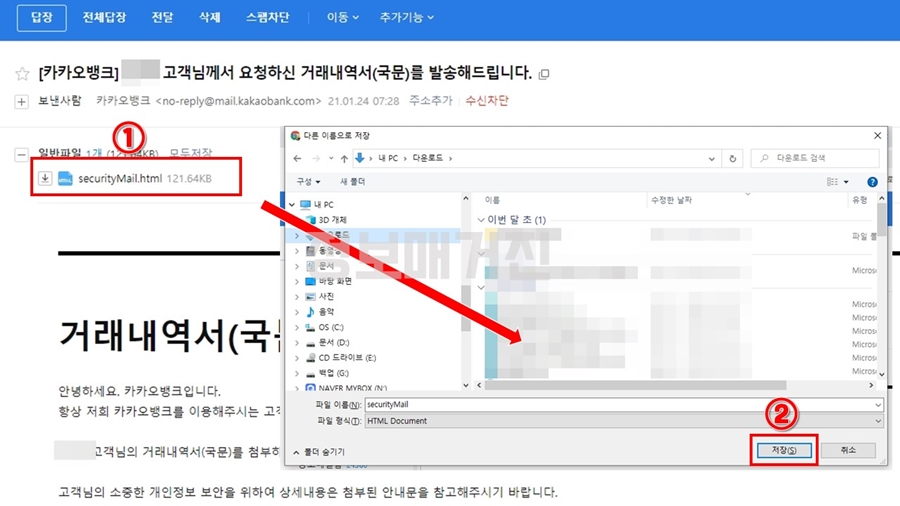900x506 pixels.
Task: Click 주소추가 add address link
Action: (x=430, y=101)
